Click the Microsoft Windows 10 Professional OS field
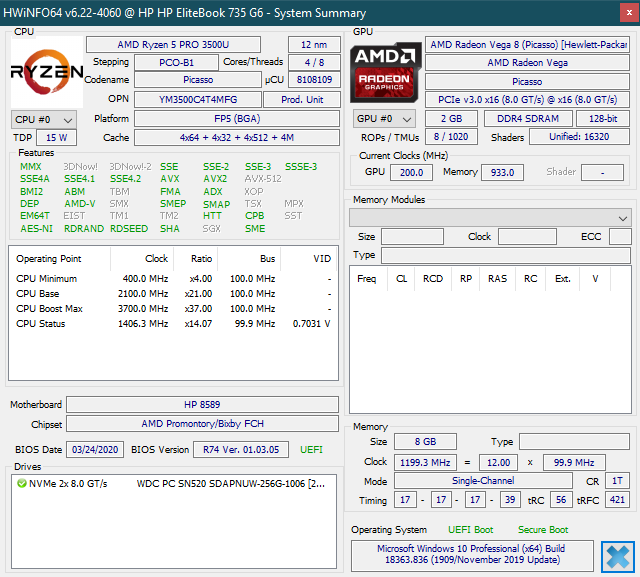The width and height of the screenshot is (640, 577). click(472, 555)
